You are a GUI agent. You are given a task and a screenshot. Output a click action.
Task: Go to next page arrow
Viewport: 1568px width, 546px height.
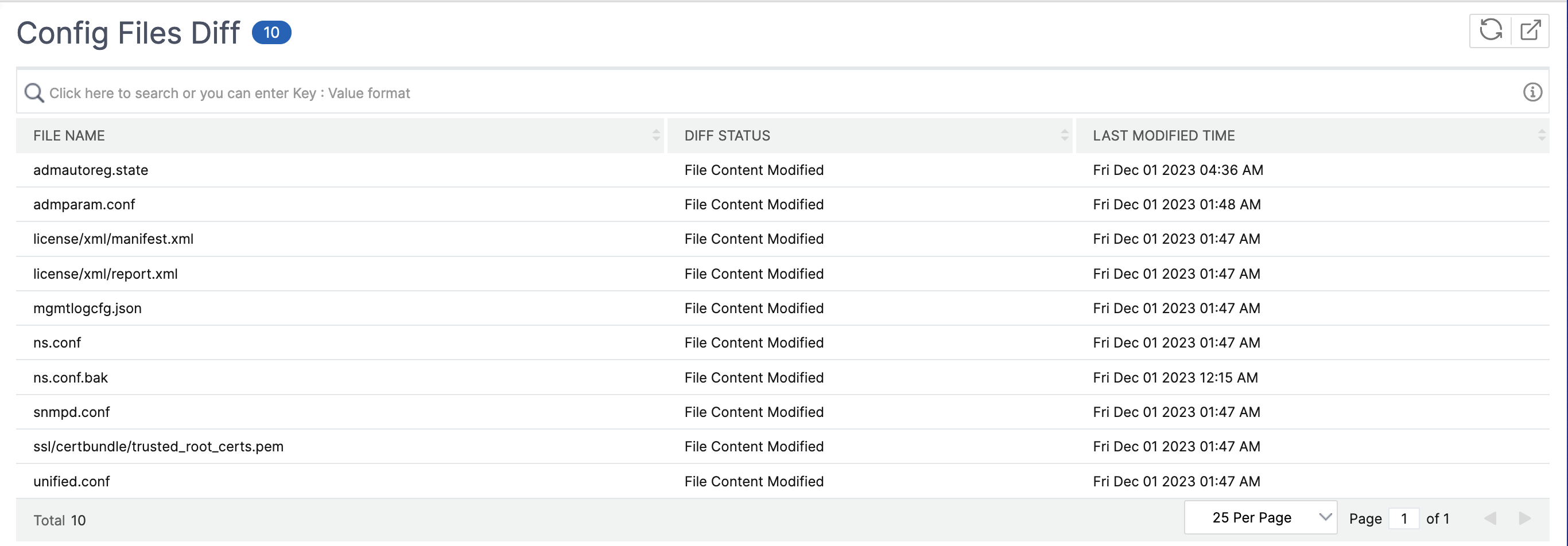click(x=1524, y=518)
